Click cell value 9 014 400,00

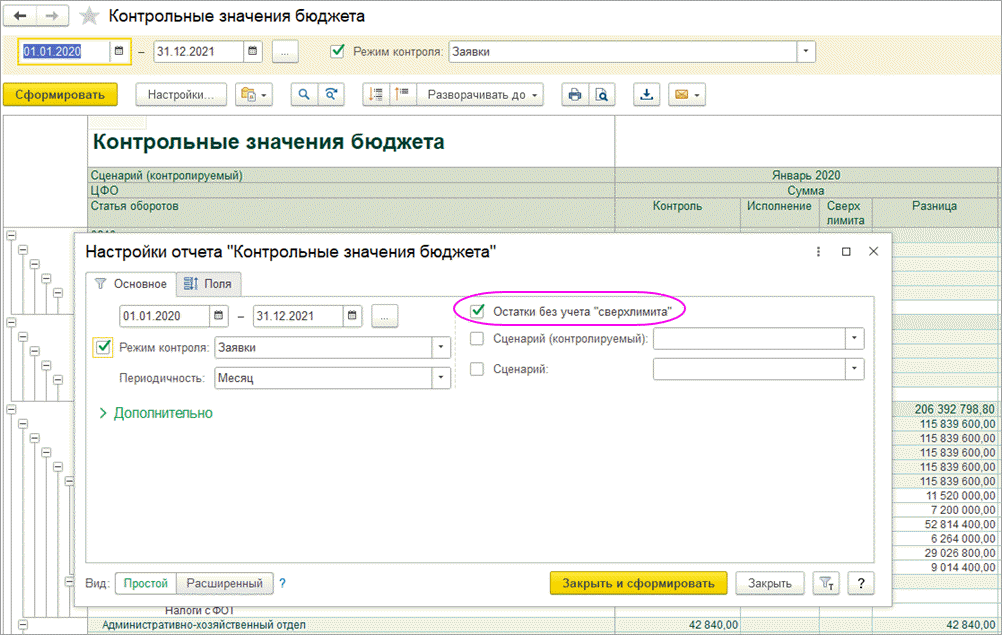pyautogui.click(x=963, y=567)
